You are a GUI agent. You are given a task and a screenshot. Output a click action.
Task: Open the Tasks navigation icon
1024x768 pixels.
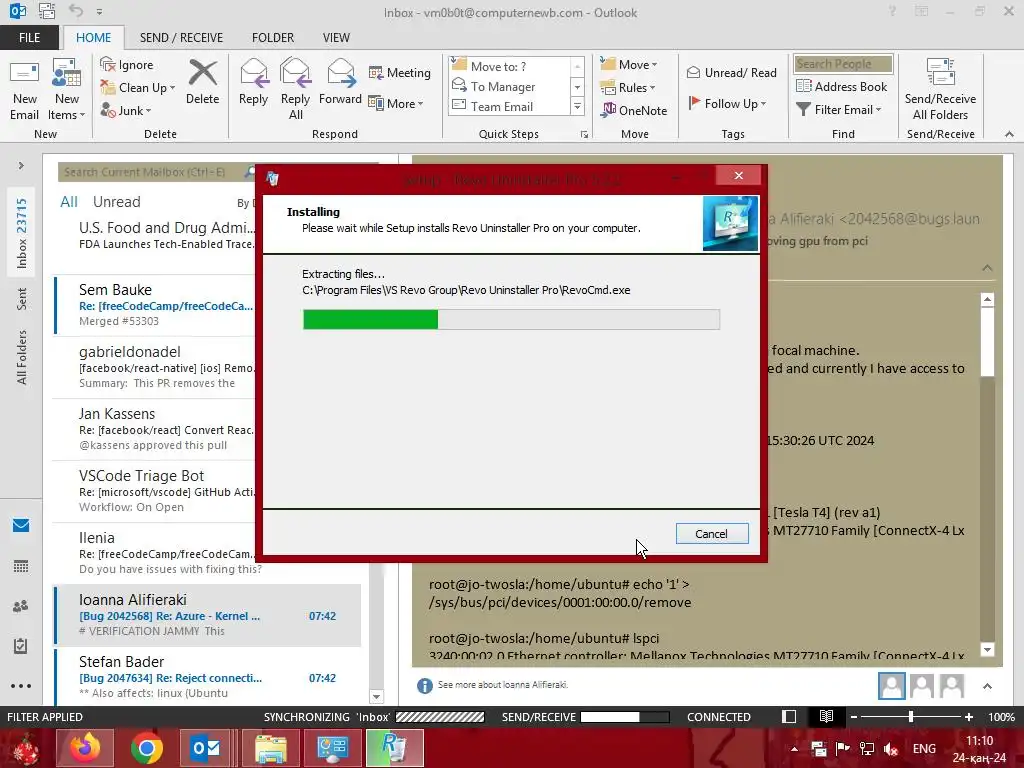click(21, 646)
